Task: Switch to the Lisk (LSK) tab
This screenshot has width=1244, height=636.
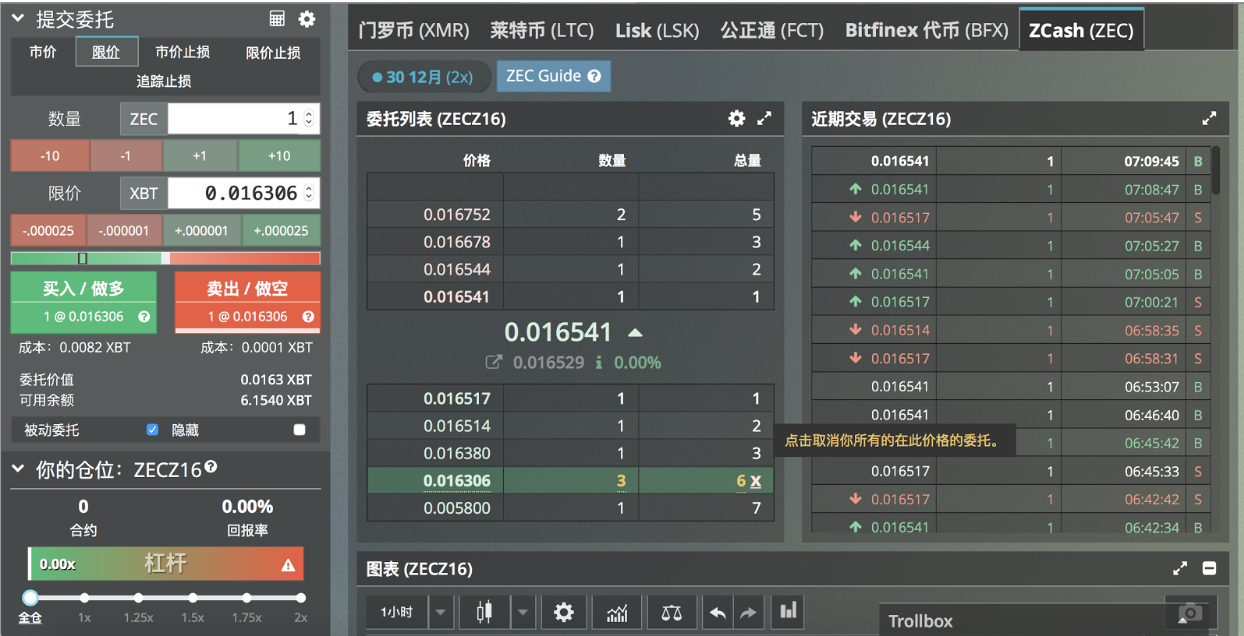Action: [x=657, y=30]
